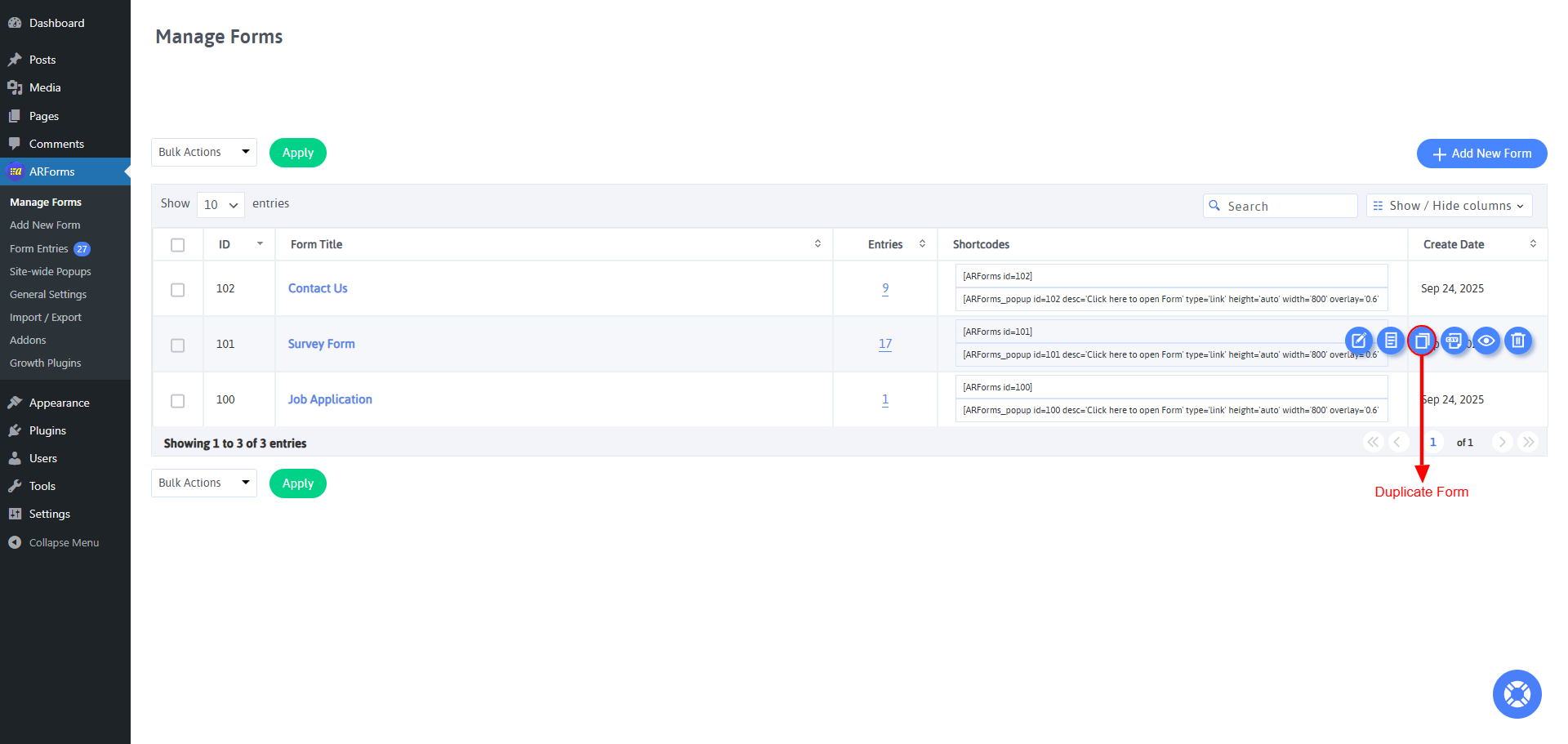
Task: Preview the Survey Form with eye icon
Action: [1486, 341]
